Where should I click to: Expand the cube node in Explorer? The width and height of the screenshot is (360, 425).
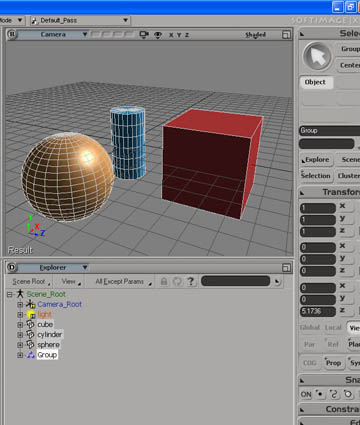tap(20, 324)
